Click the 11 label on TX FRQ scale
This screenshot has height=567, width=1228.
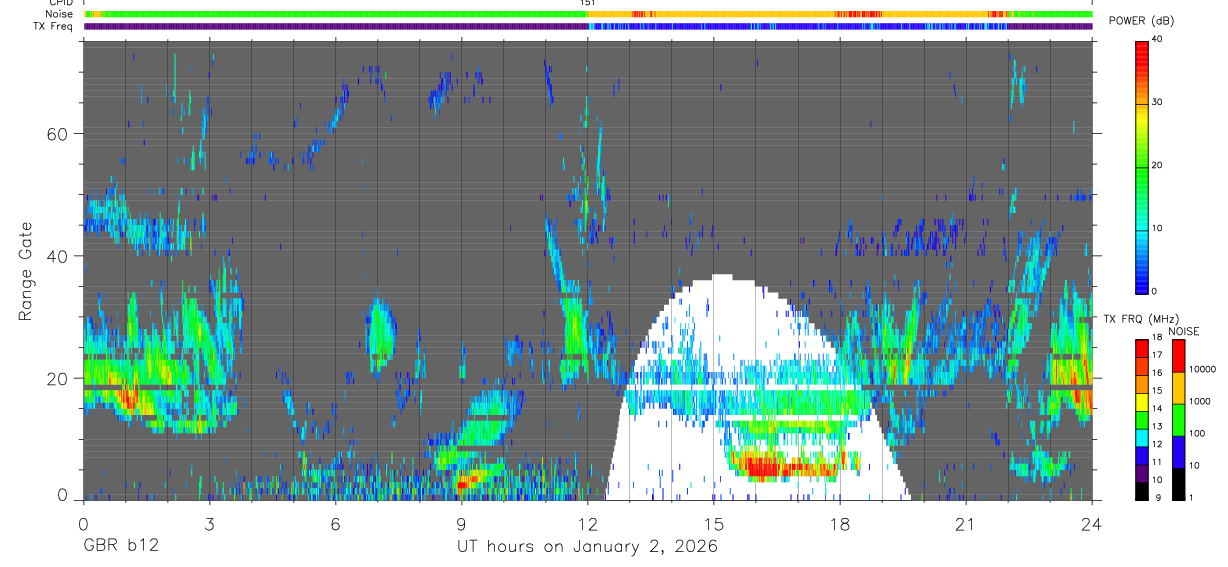(1157, 462)
